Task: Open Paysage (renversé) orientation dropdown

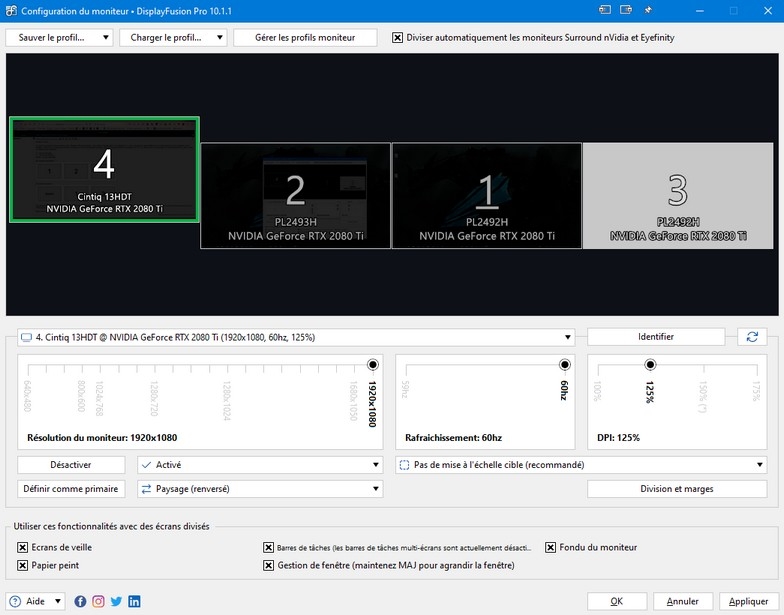Action: click(260, 489)
